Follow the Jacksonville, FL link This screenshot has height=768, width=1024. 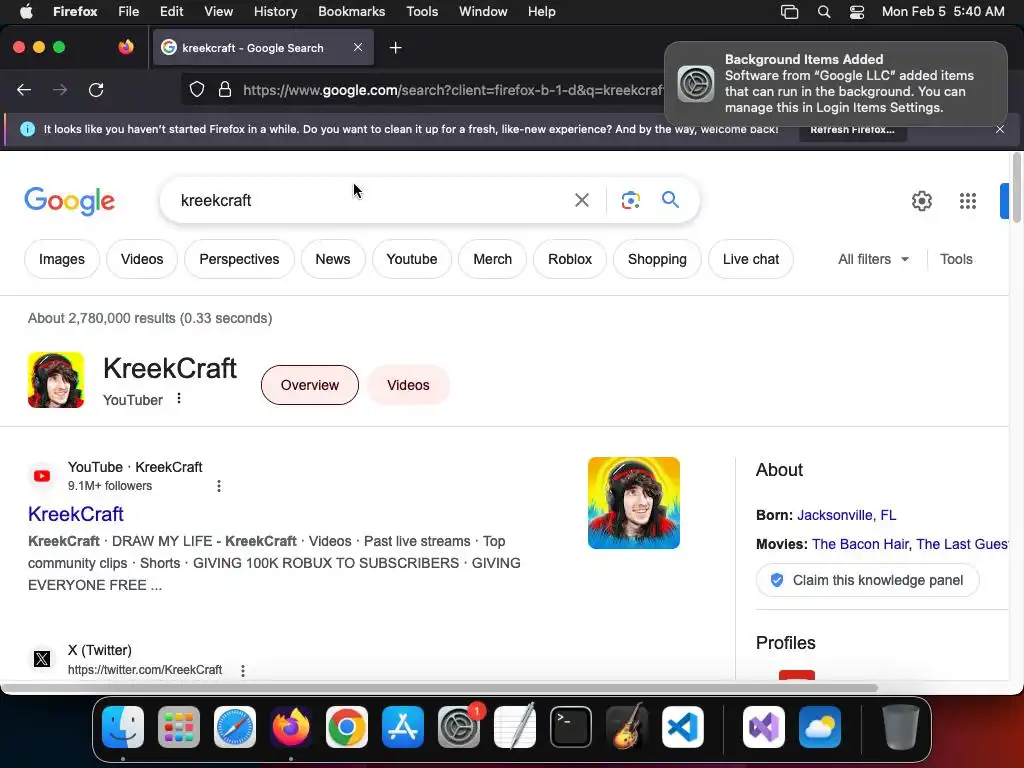[846, 515]
